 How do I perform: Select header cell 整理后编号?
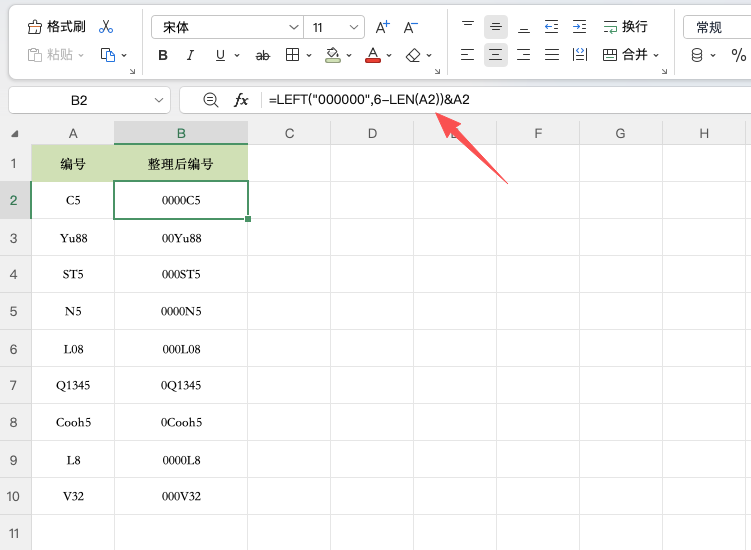181,164
